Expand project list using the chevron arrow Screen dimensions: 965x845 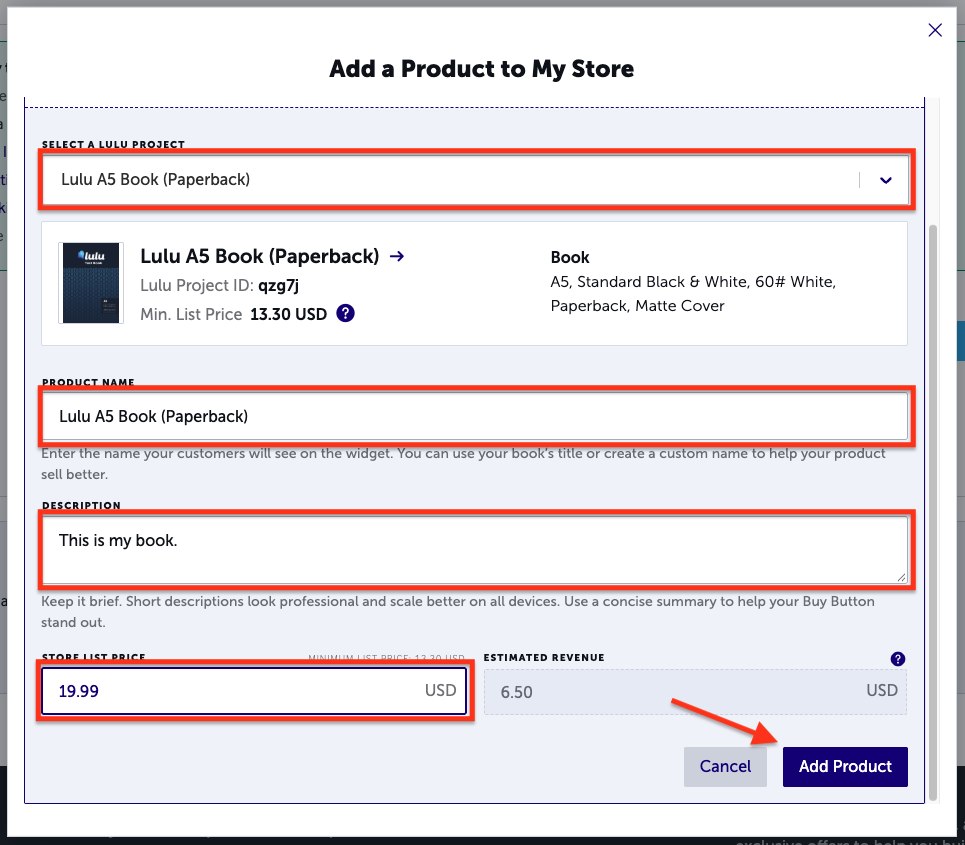pyautogui.click(x=886, y=180)
